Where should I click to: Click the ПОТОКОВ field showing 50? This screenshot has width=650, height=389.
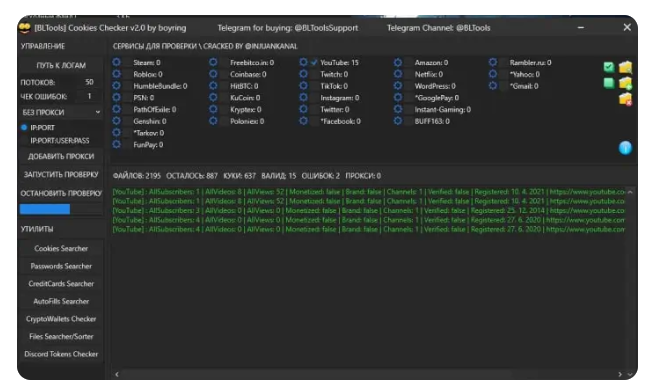tap(89, 82)
